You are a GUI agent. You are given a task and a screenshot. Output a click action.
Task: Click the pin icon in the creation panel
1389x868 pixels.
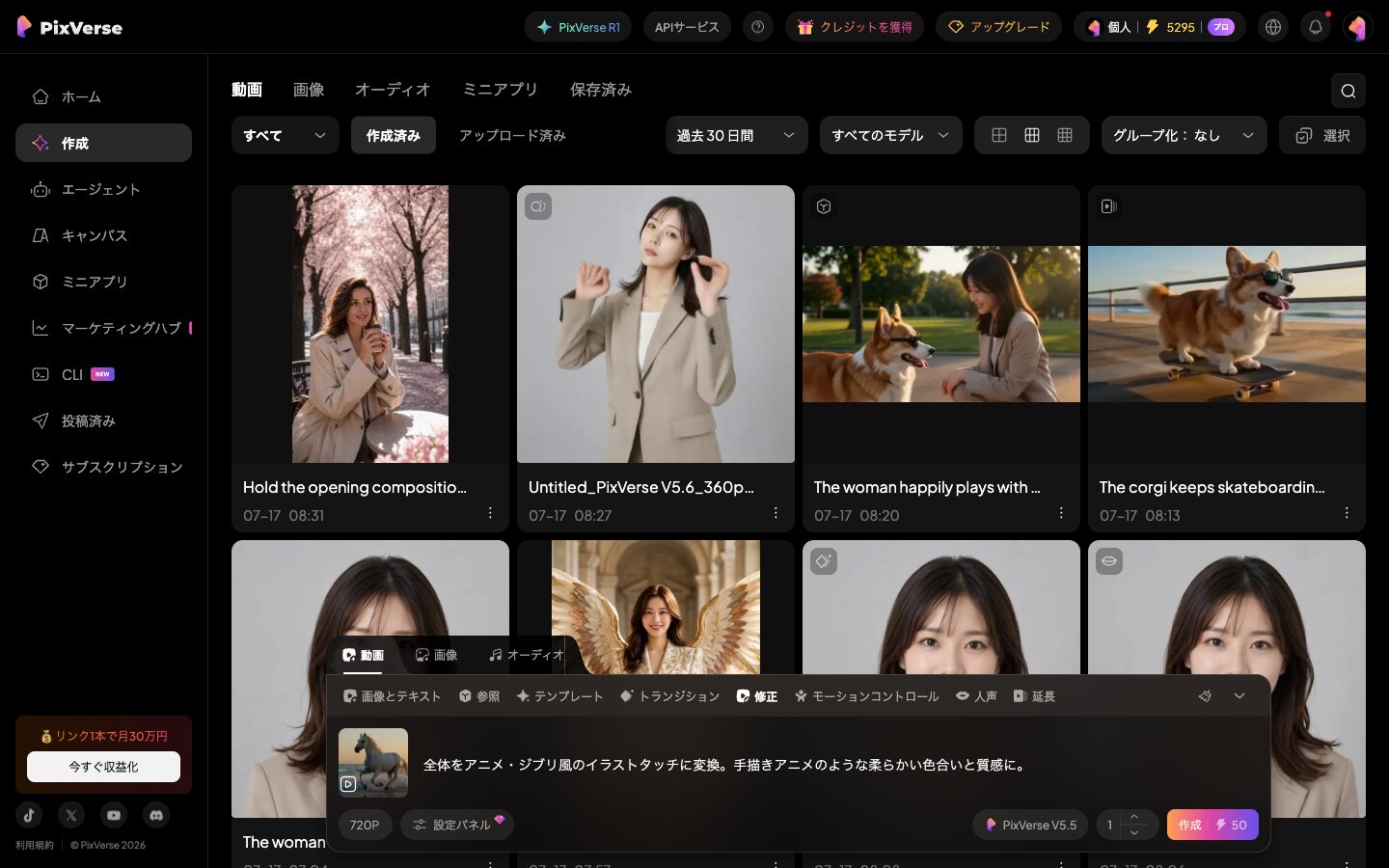(x=1205, y=695)
